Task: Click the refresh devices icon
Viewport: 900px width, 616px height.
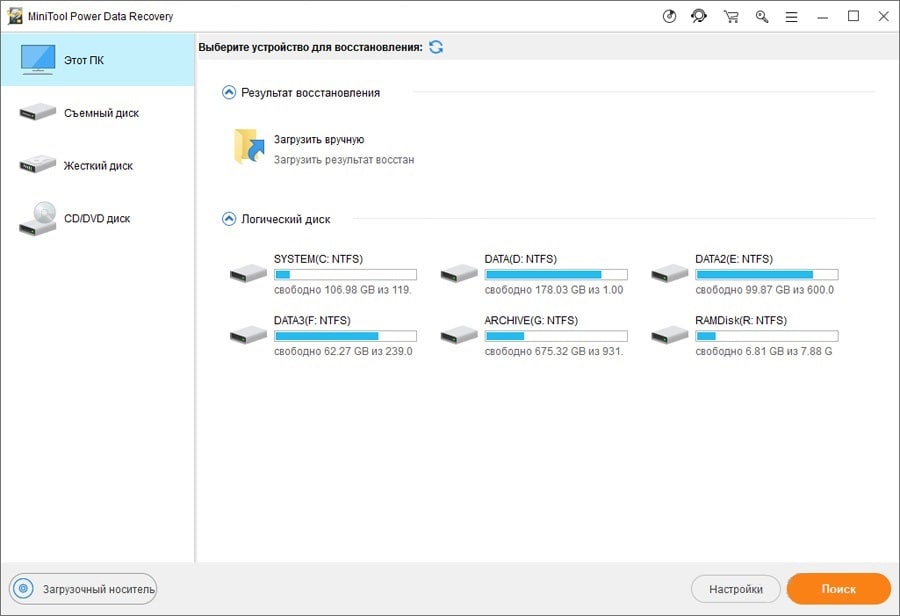Action: pyautogui.click(x=436, y=47)
